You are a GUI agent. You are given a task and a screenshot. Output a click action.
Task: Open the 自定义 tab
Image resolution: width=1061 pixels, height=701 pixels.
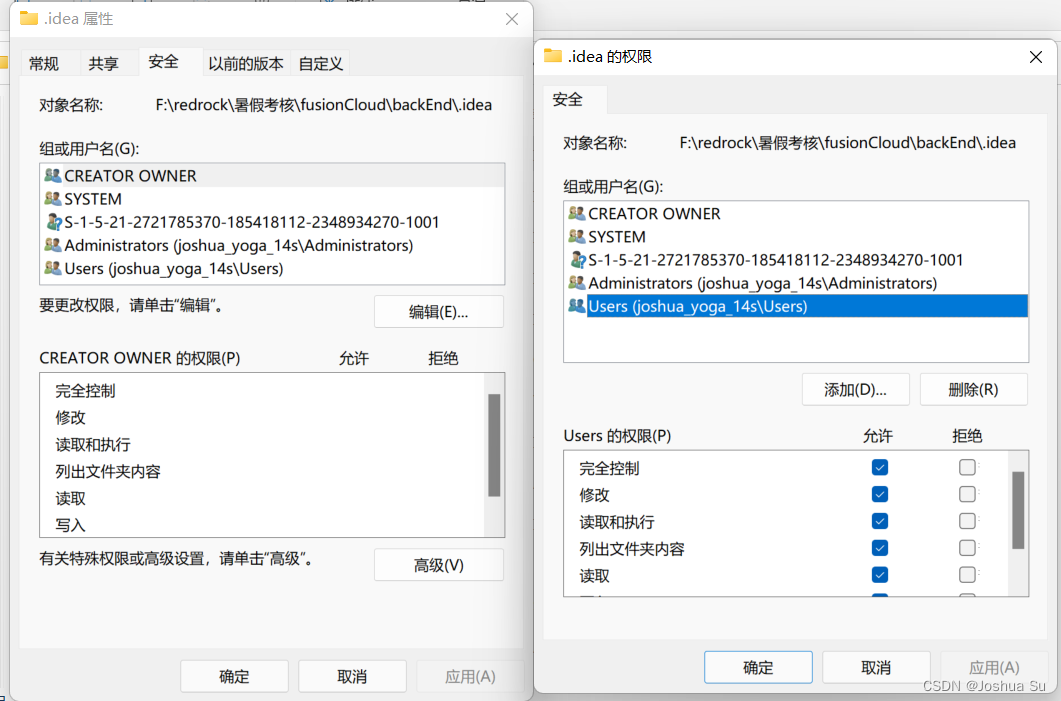(x=322, y=62)
